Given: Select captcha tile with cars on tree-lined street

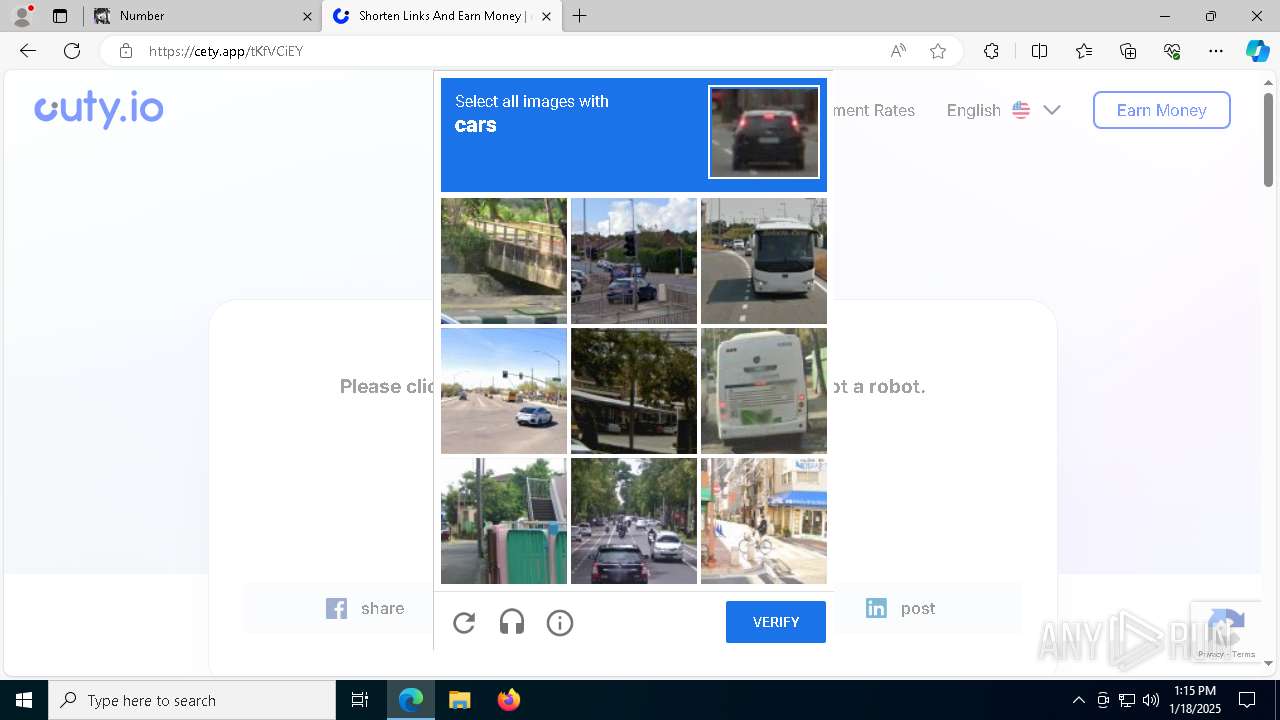Looking at the screenshot, I should tap(634, 521).
